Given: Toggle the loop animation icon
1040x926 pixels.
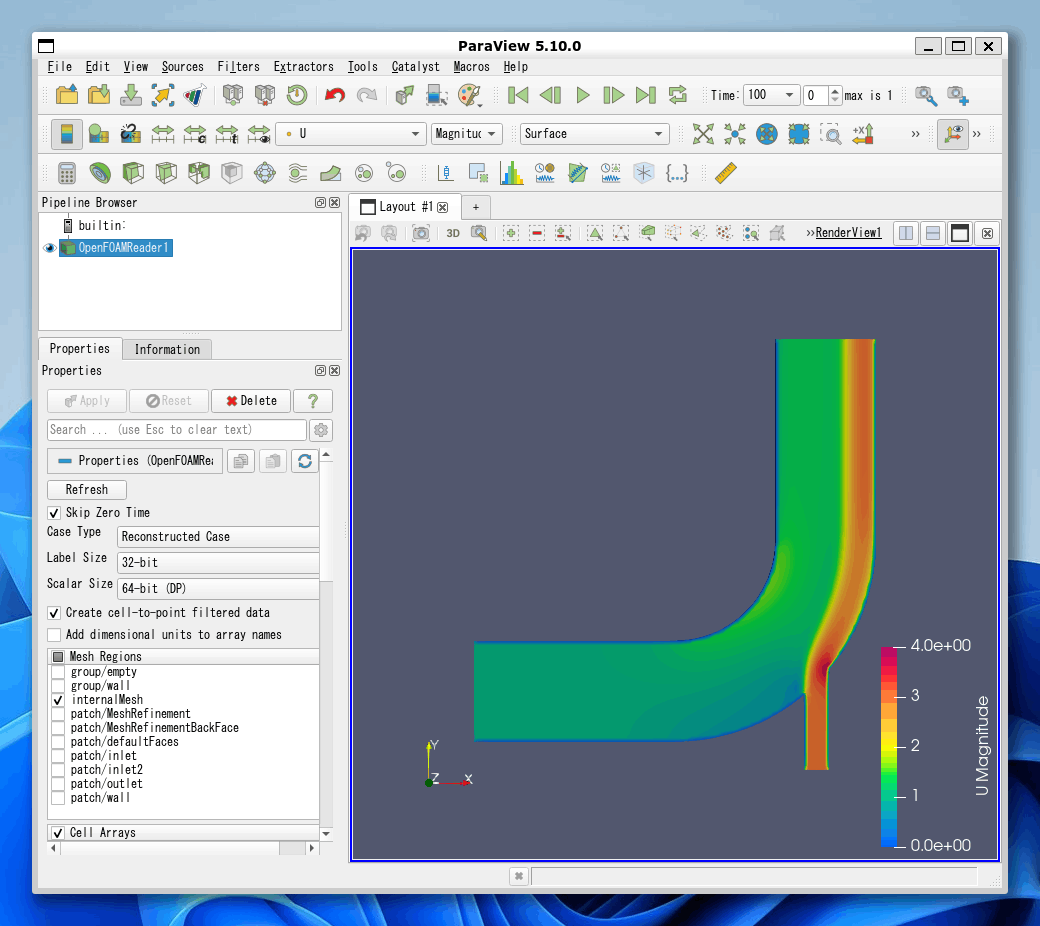Looking at the screenshot, I should point(678,95).
